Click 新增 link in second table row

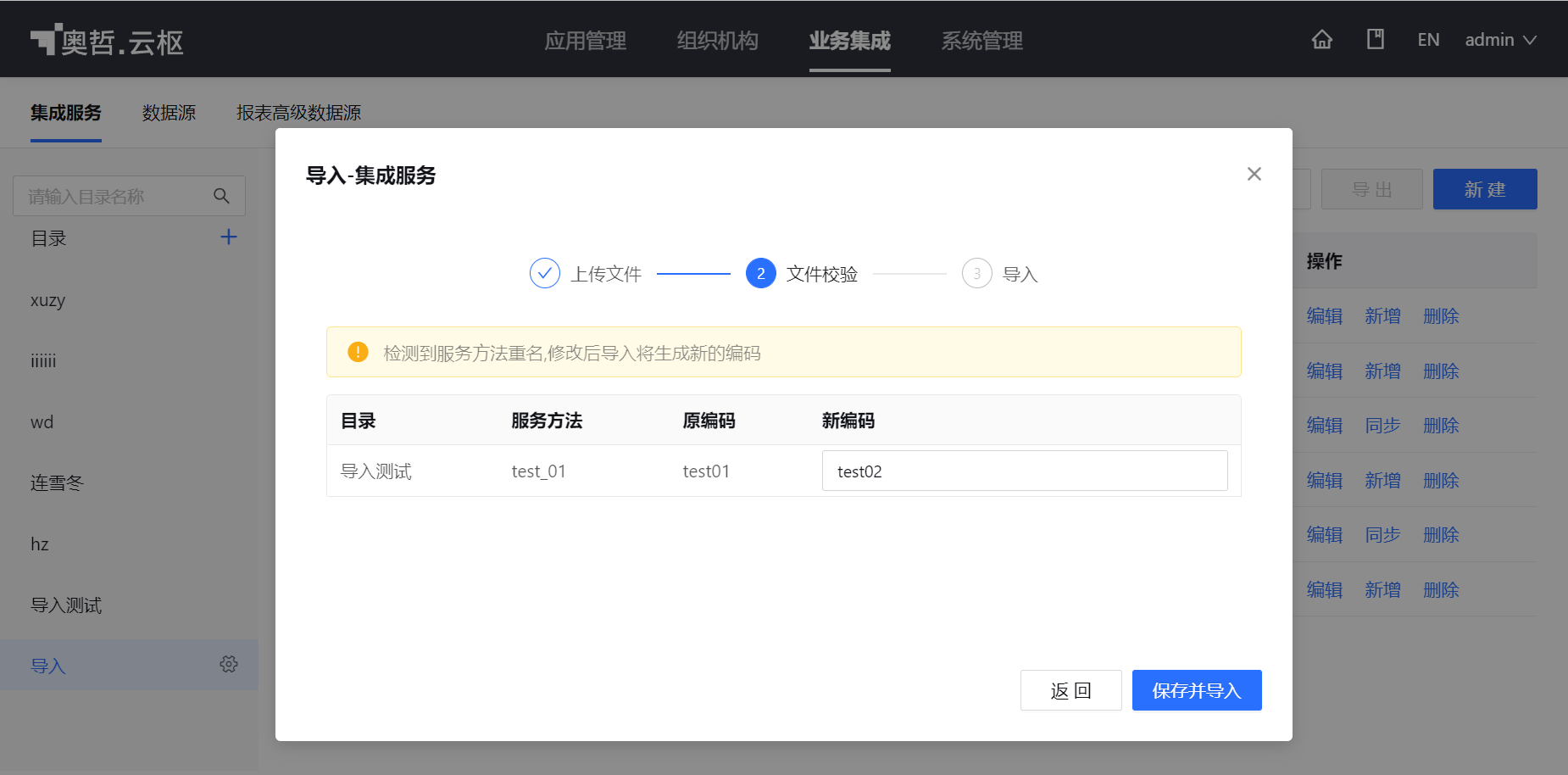tap(1383, 371)
